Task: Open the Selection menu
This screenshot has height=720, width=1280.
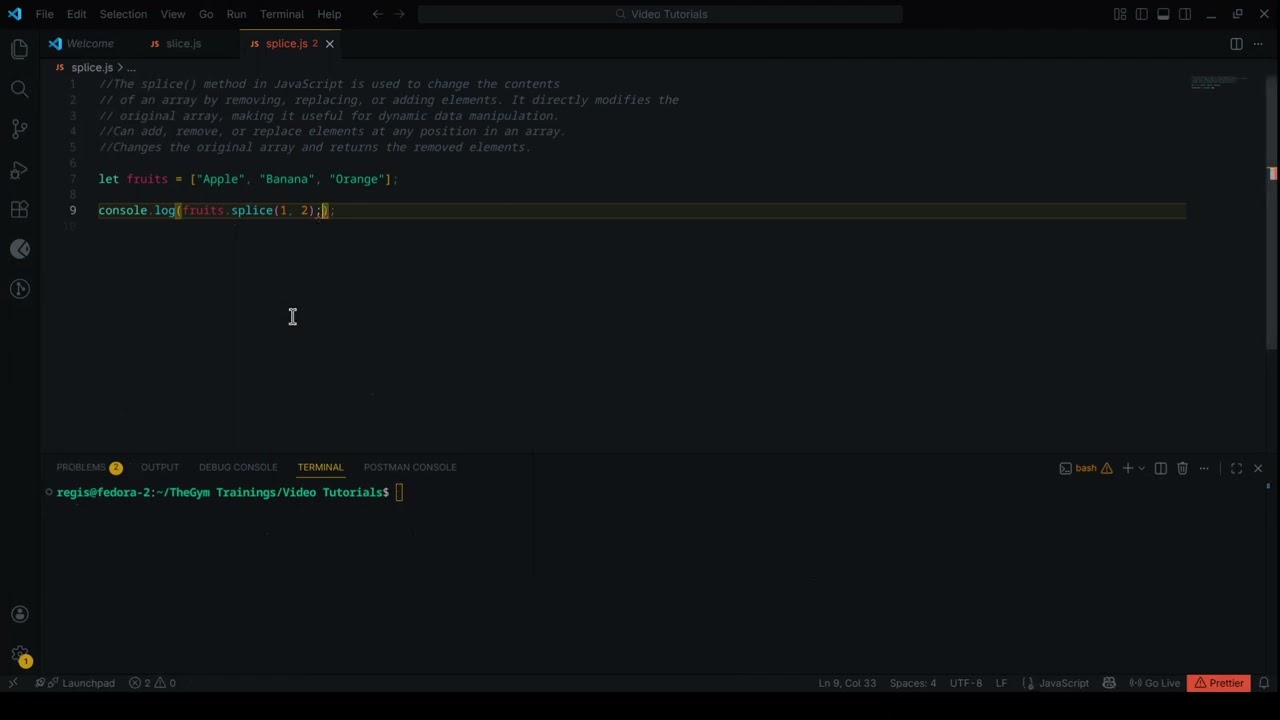Action: [123, 14]
